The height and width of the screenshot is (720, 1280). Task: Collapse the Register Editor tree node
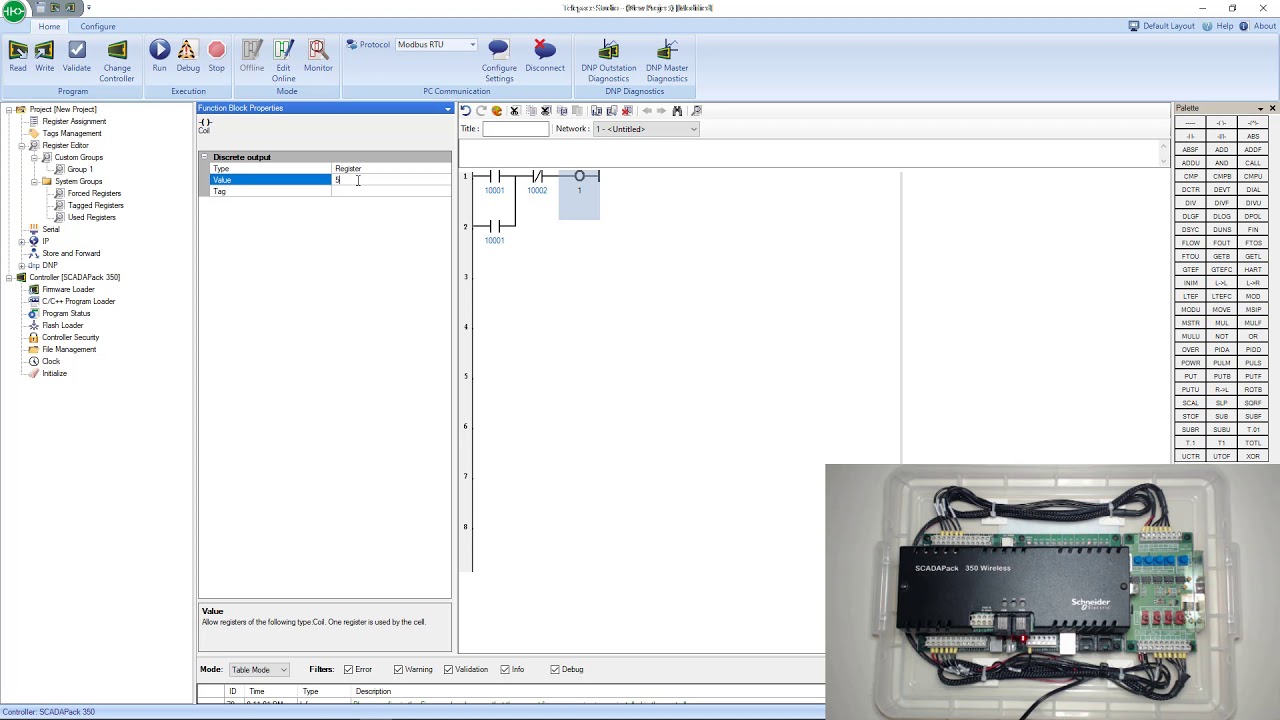point(21,145)
